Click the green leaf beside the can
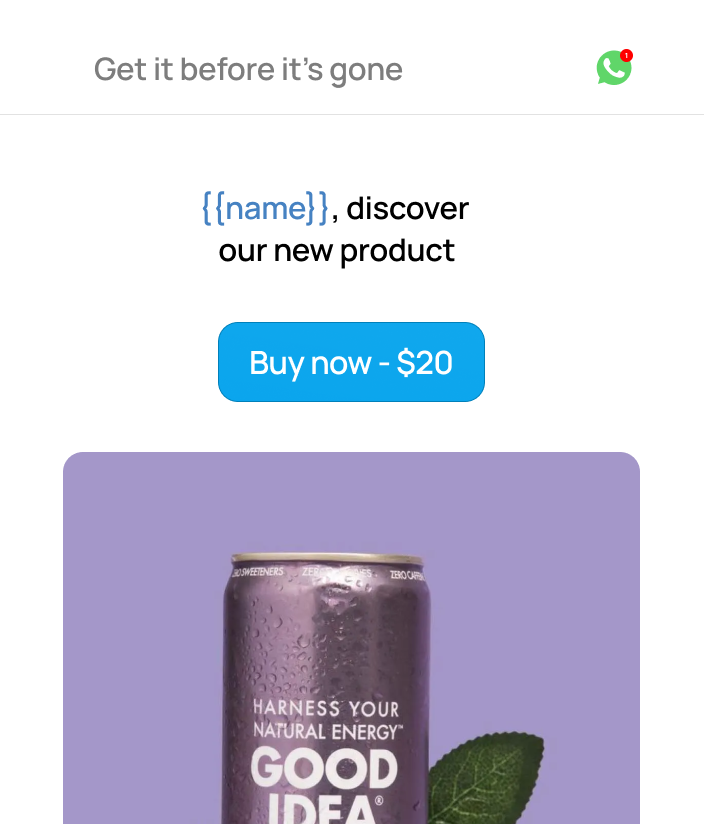The width and height of the screenshot is (704, 824). [486, 778]
